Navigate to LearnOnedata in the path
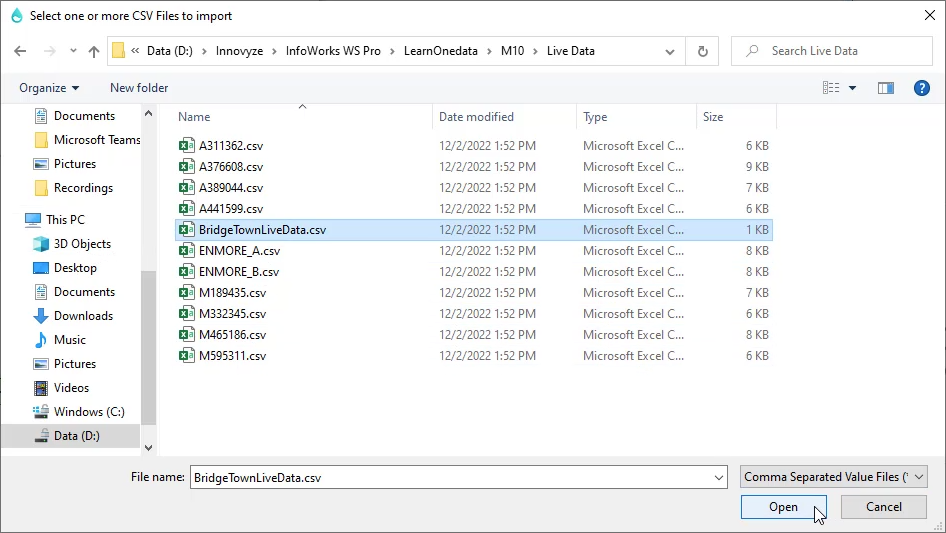Viewport: 946px width, 533px height. coord(440,51)
